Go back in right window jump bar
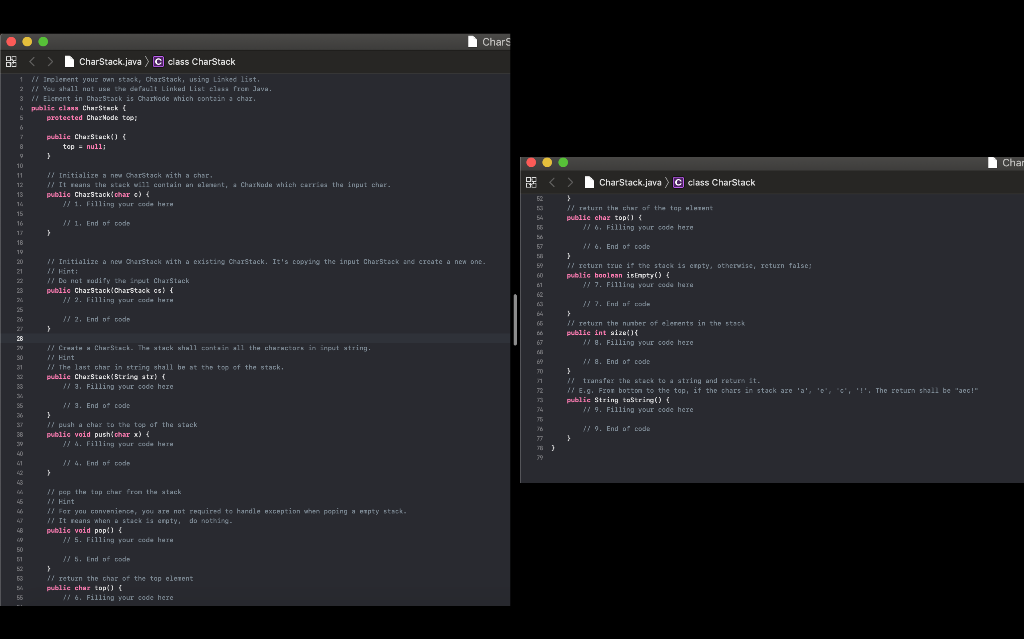Viewport: 1024px width, 639px height. click(x=552, y=182)
